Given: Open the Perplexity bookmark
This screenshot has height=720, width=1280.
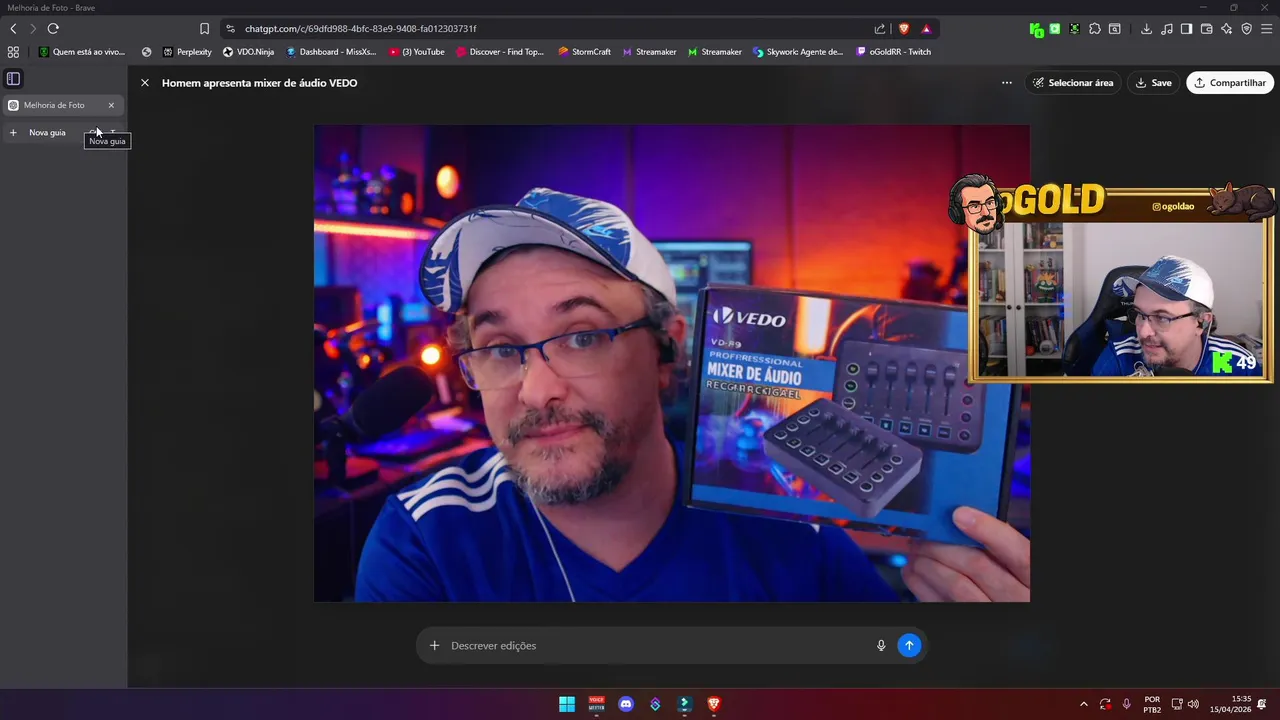Looking at the screenshot, I should [x=187, y=52].
